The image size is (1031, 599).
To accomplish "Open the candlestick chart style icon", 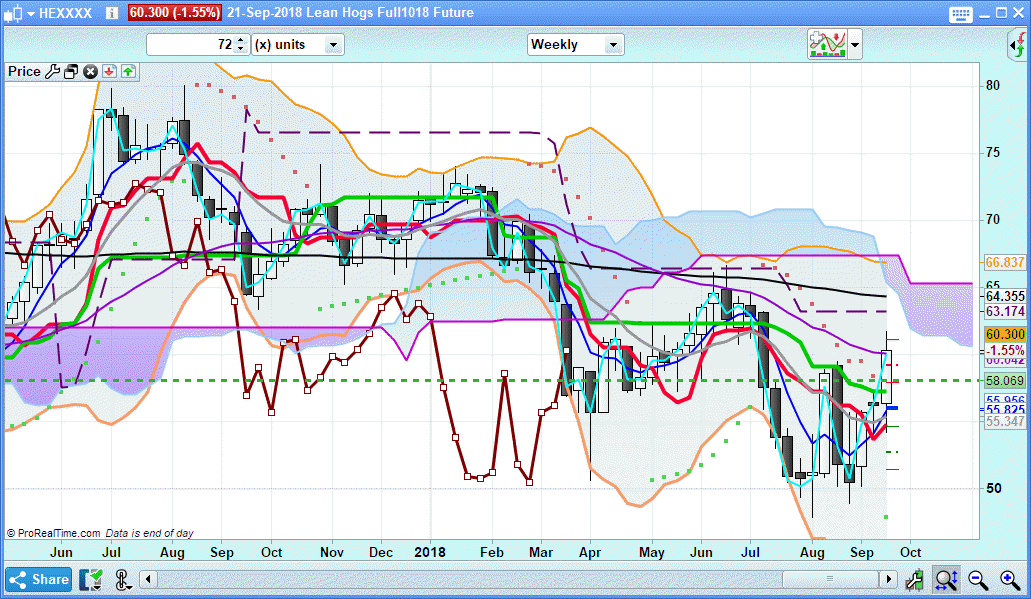I will coord(13,12).
